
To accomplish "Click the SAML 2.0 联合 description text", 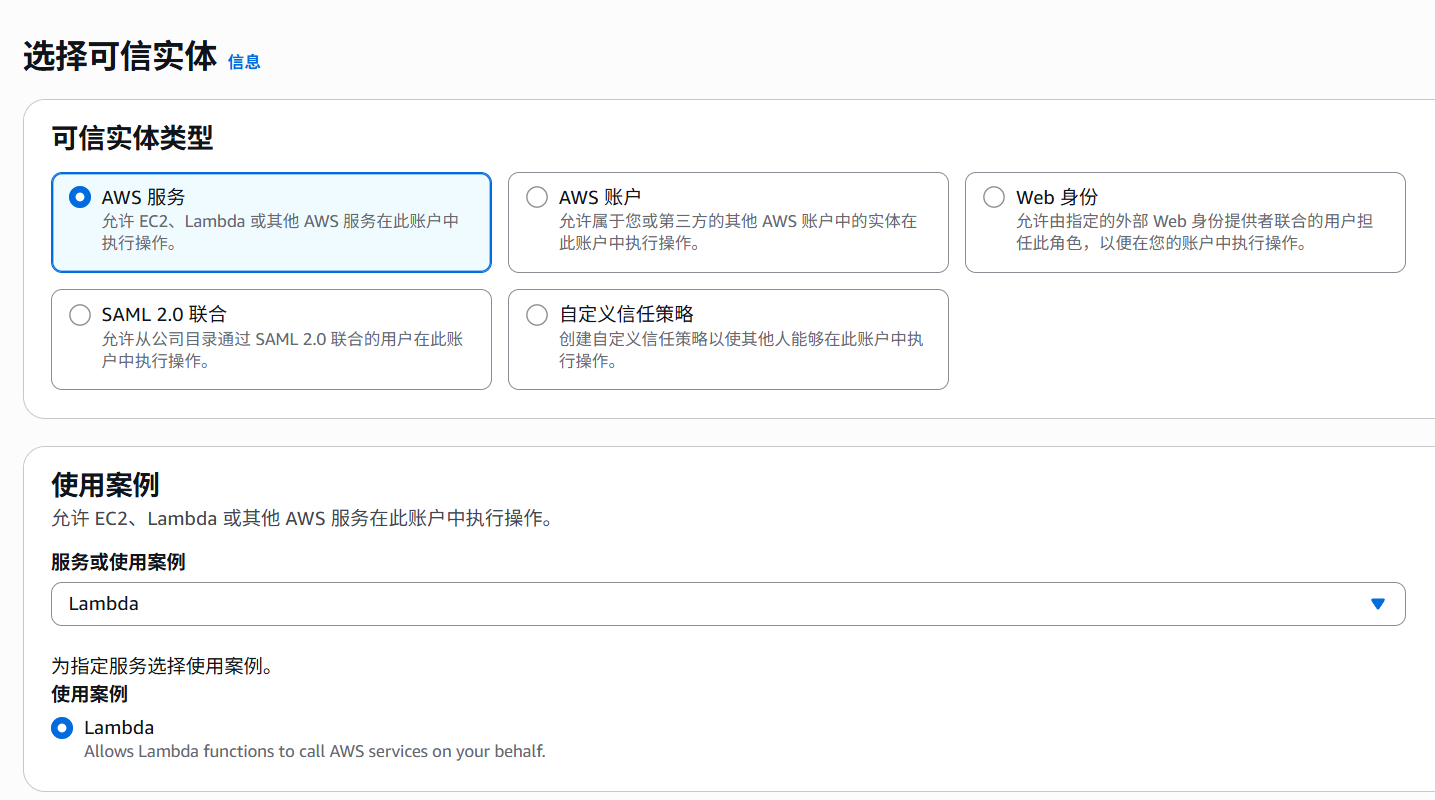I will tap(282, 350).
